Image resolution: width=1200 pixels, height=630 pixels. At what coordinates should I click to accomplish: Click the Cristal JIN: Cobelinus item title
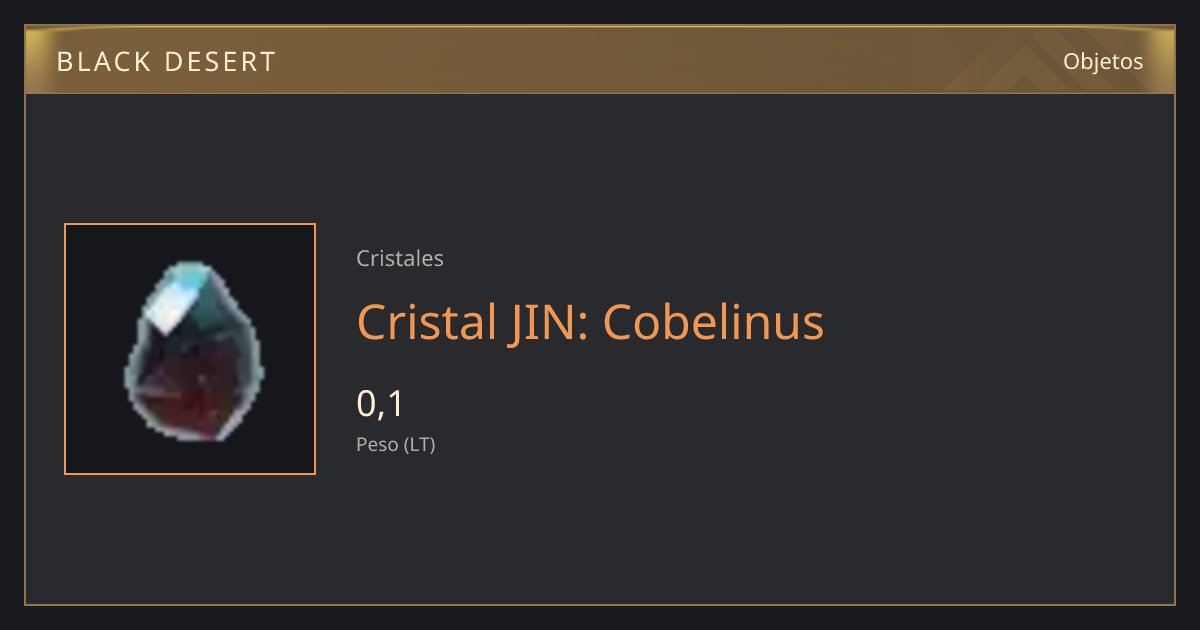point(590,322)
